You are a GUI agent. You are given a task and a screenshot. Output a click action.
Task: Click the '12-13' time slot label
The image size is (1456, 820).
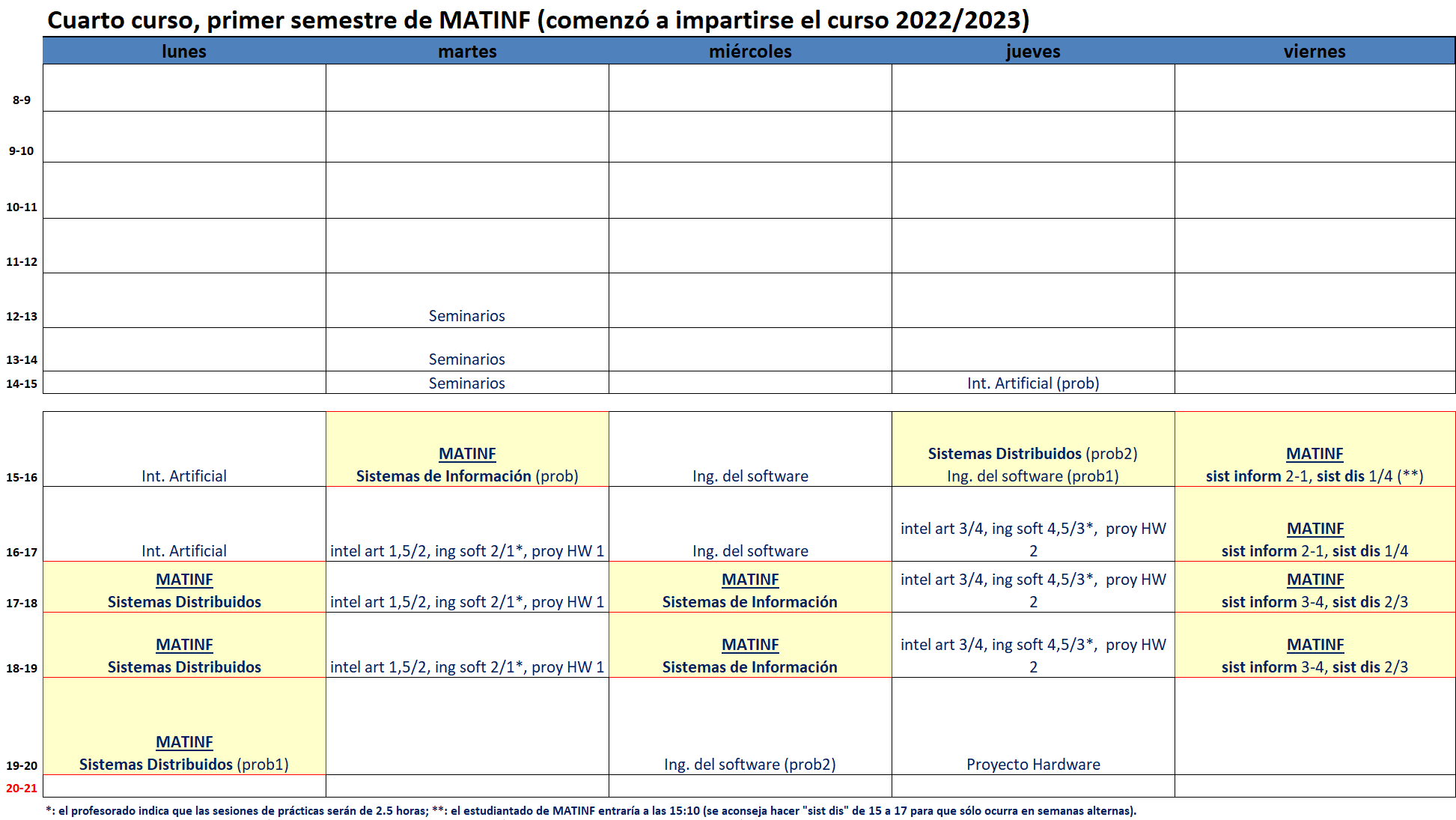(22, 317)
